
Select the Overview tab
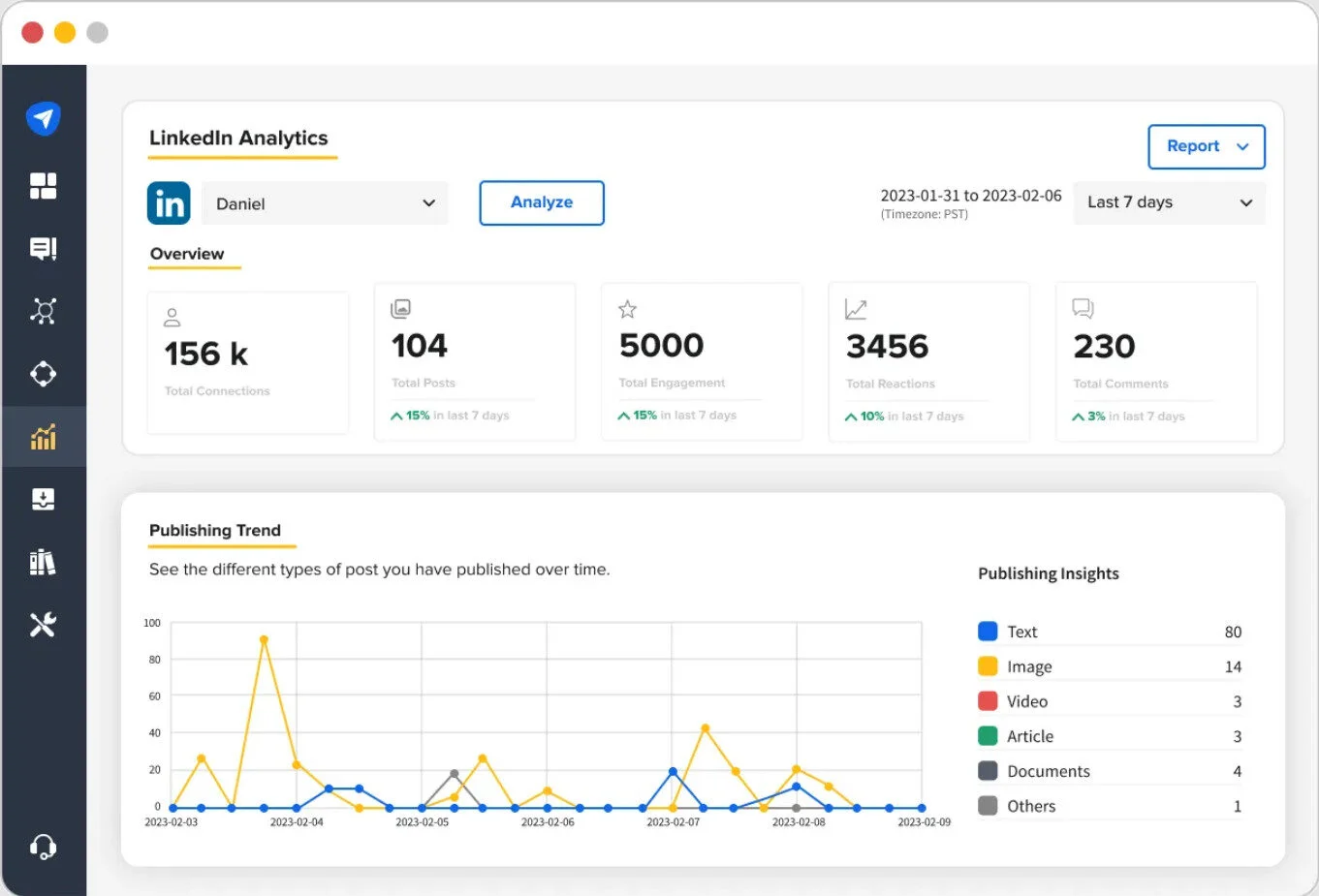[x=187, y=254]
